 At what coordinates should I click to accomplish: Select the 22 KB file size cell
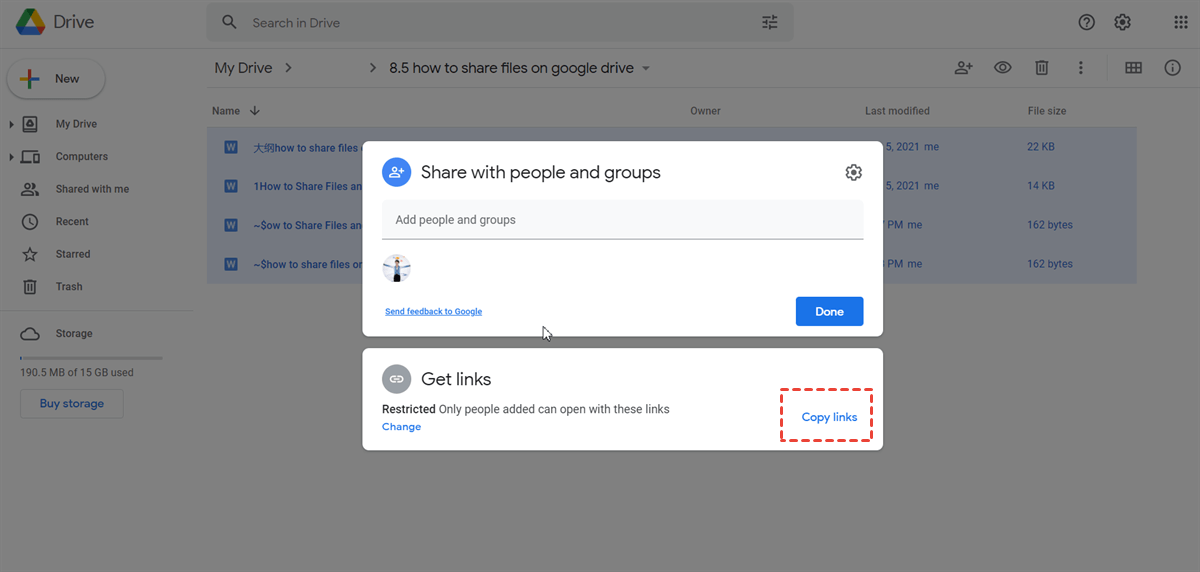pyautogui.click(x=1040, y=147)
